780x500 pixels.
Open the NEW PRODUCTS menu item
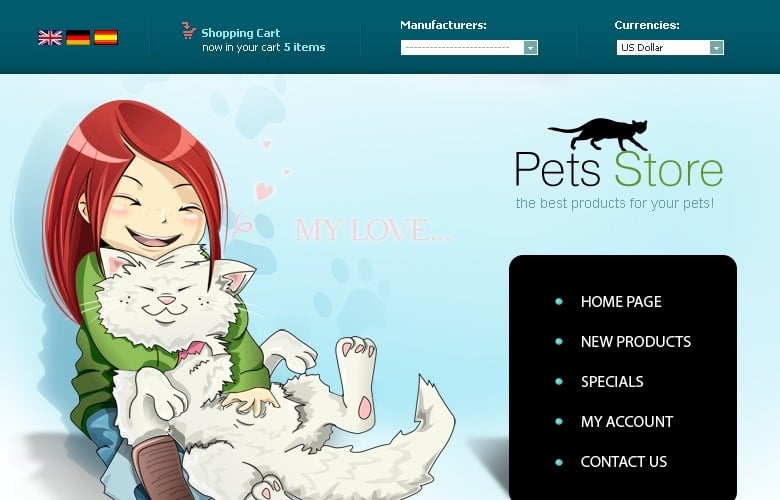tap(636, 342)
